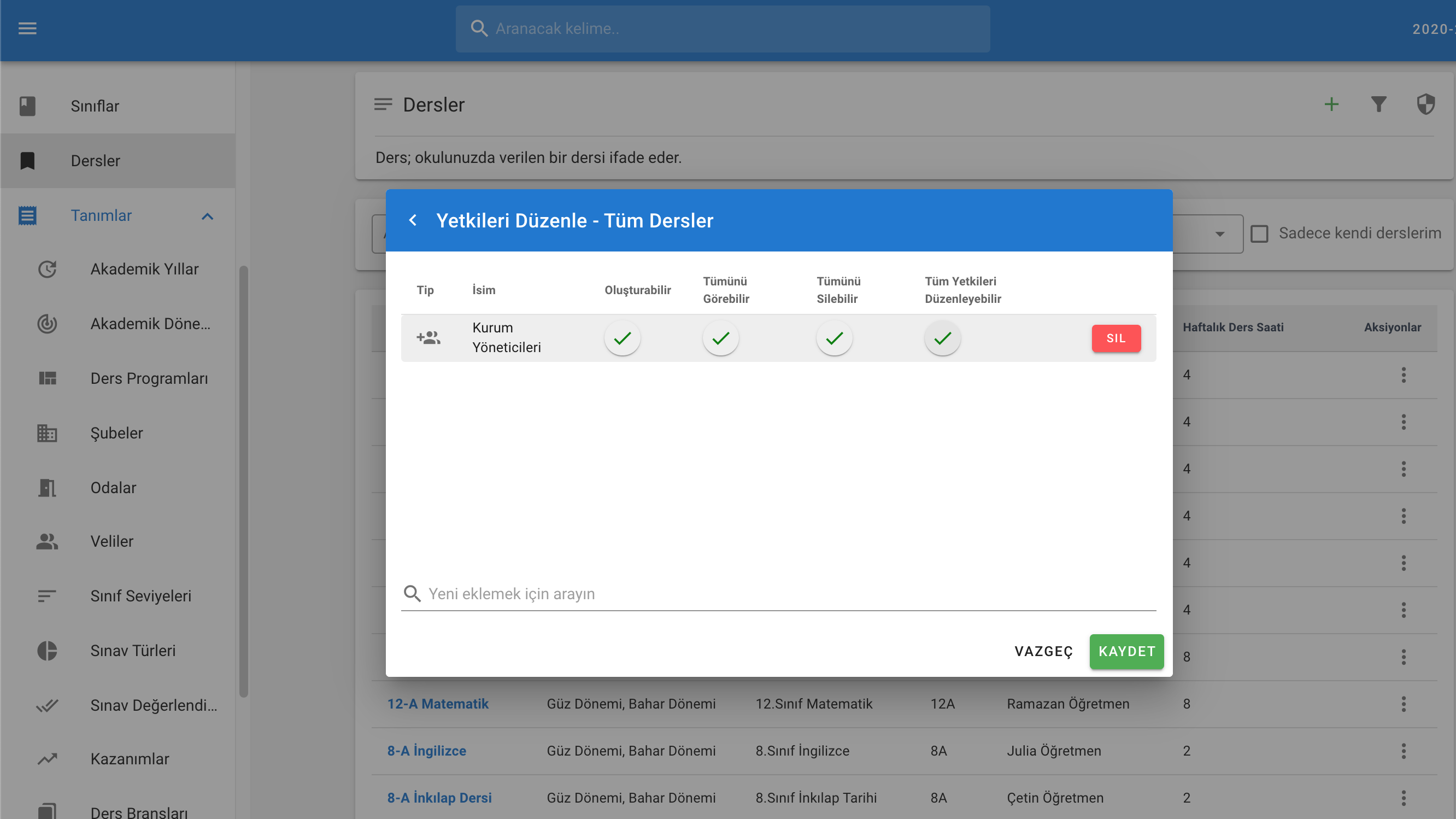1456x819 pixels.
Task: Click the Ders Programları grid icon
Action: (47, 379)
